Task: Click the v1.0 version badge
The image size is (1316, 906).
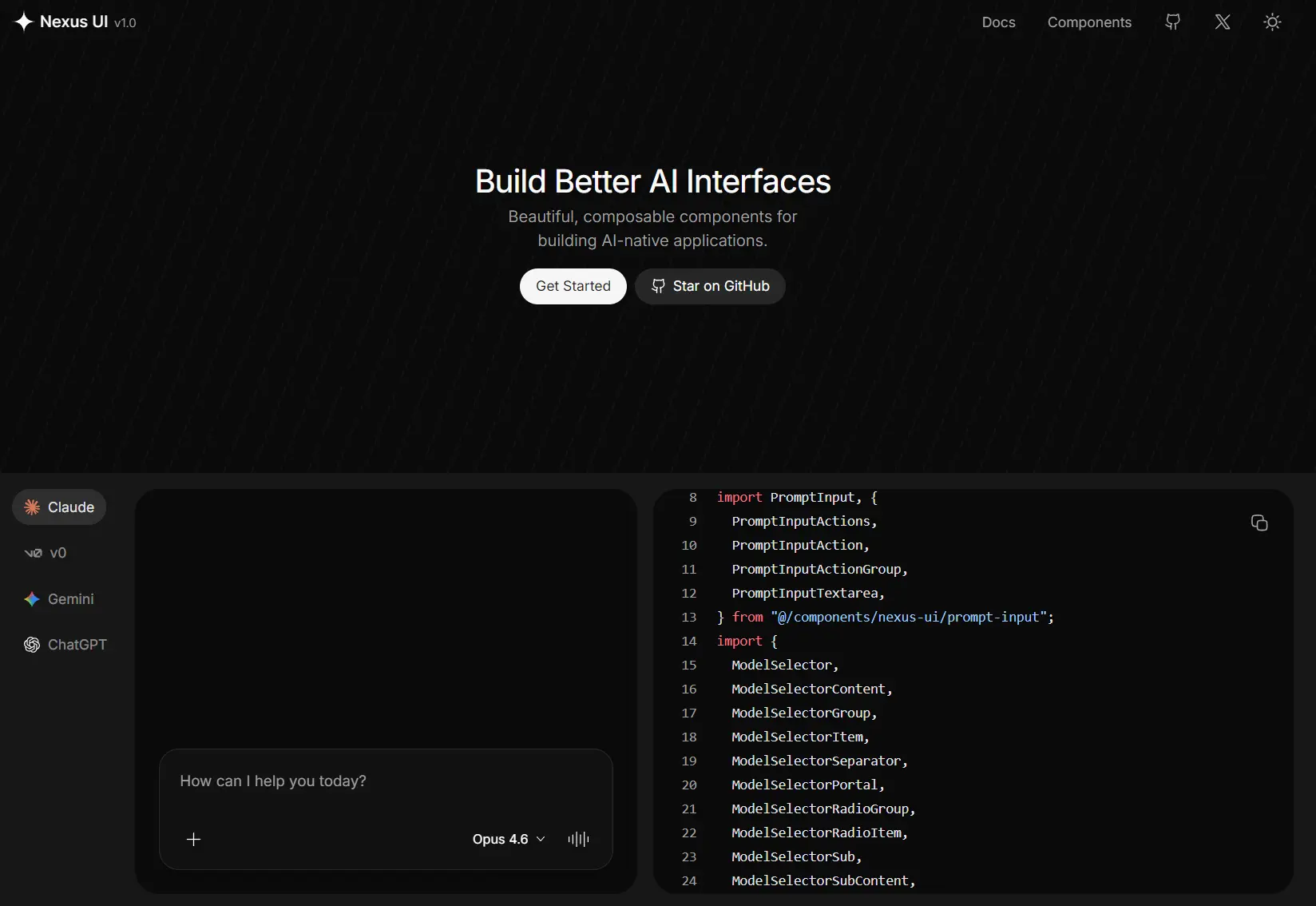Action: (125, 22)
